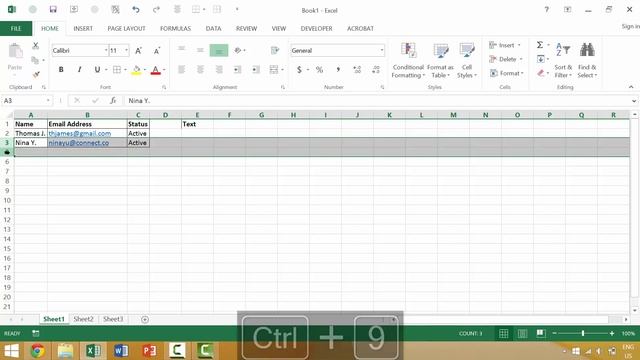Click Sign in link
This screenshot has width=640, height=360.
(x=630, y=26)
